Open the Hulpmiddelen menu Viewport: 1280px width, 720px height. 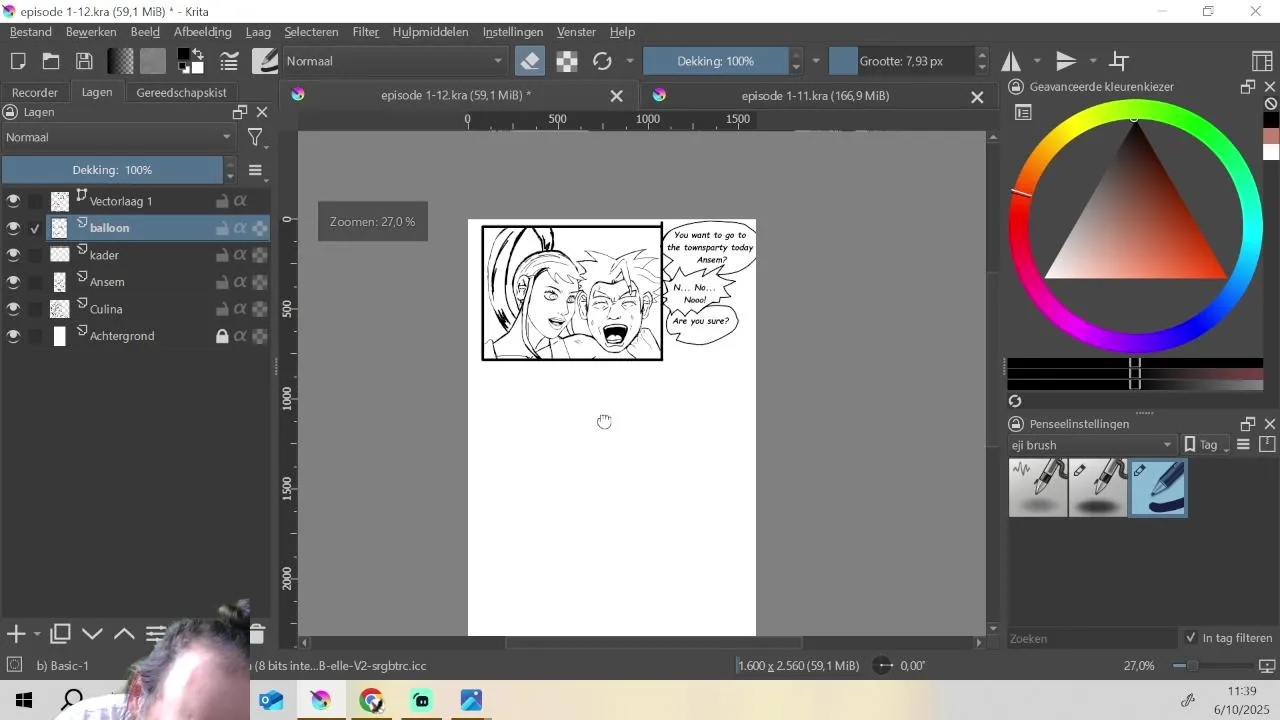coord(430,32)
